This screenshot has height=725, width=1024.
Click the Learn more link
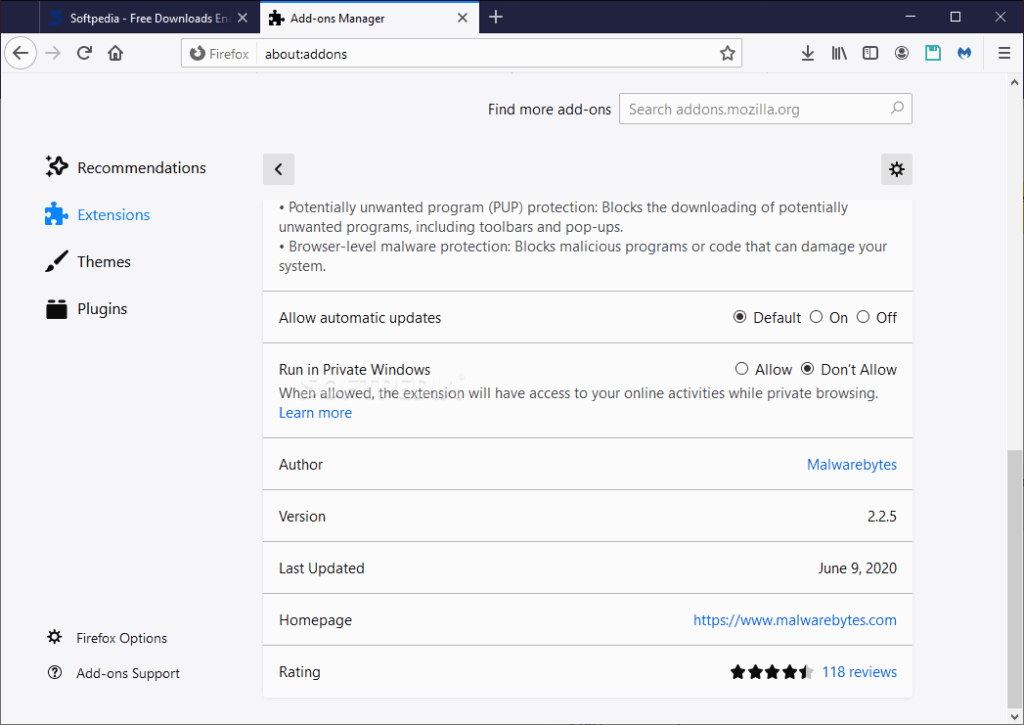315,413
